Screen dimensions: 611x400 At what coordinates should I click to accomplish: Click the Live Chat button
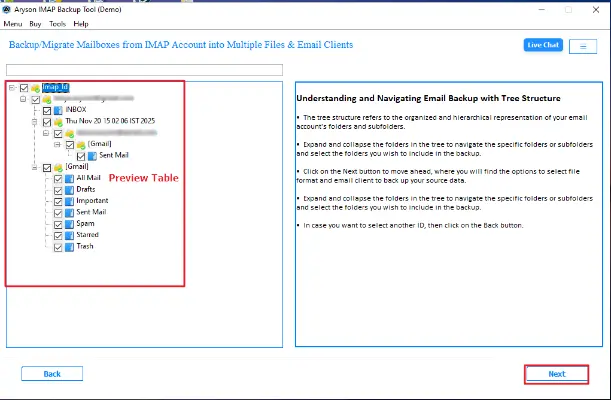[x=543, y=45]
